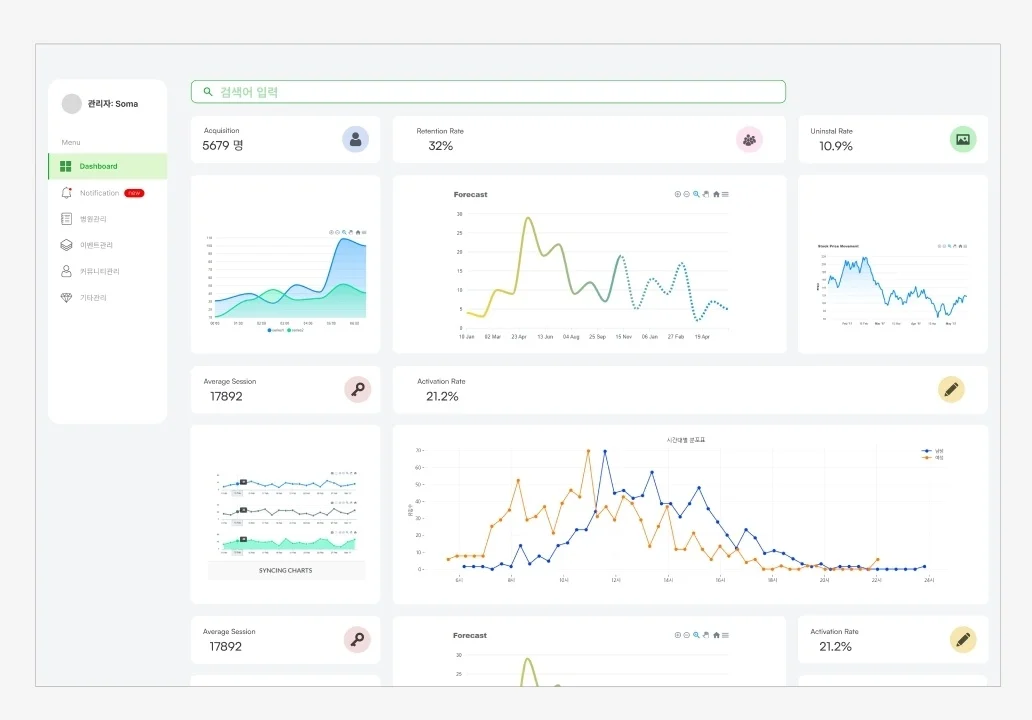Viewport: 1032px width, 720px height.
Task: Click the profile avatar next to 관리자: Soma
Action: [x=71, y=103]
